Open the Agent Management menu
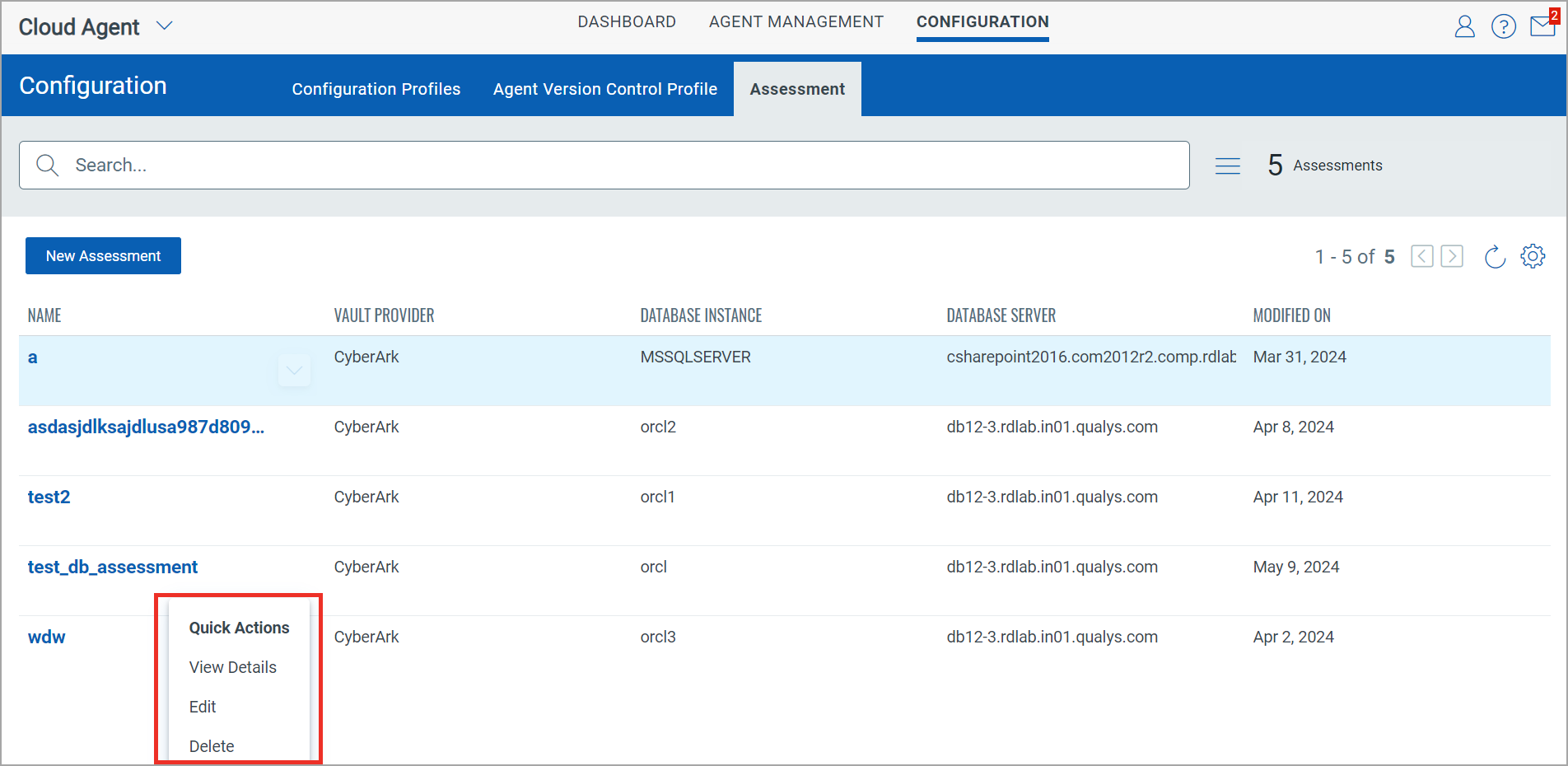Screen dimensions: 1568x766 tap(796, 22)
